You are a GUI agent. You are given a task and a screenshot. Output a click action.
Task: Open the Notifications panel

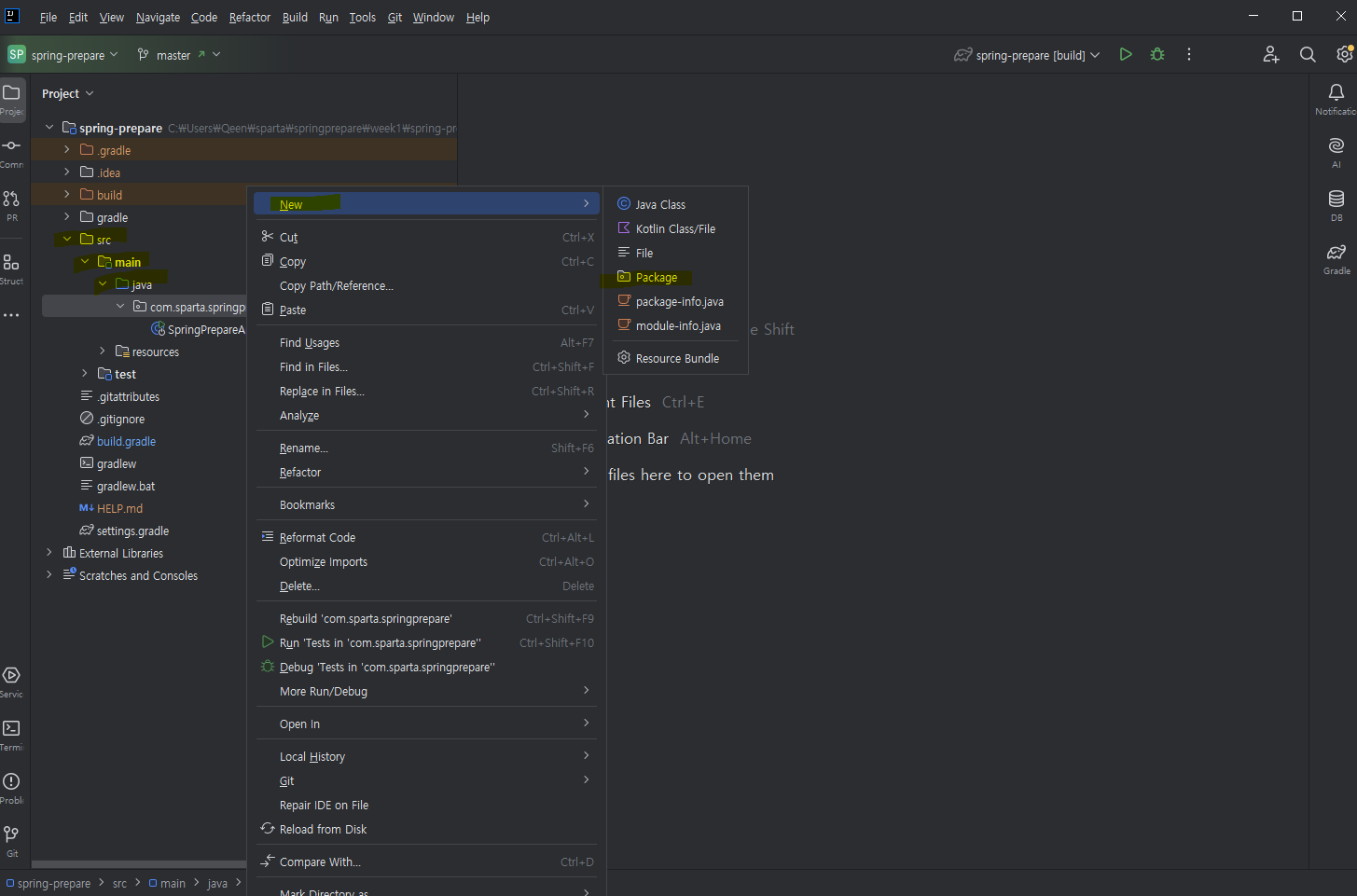coord(1336,92)
